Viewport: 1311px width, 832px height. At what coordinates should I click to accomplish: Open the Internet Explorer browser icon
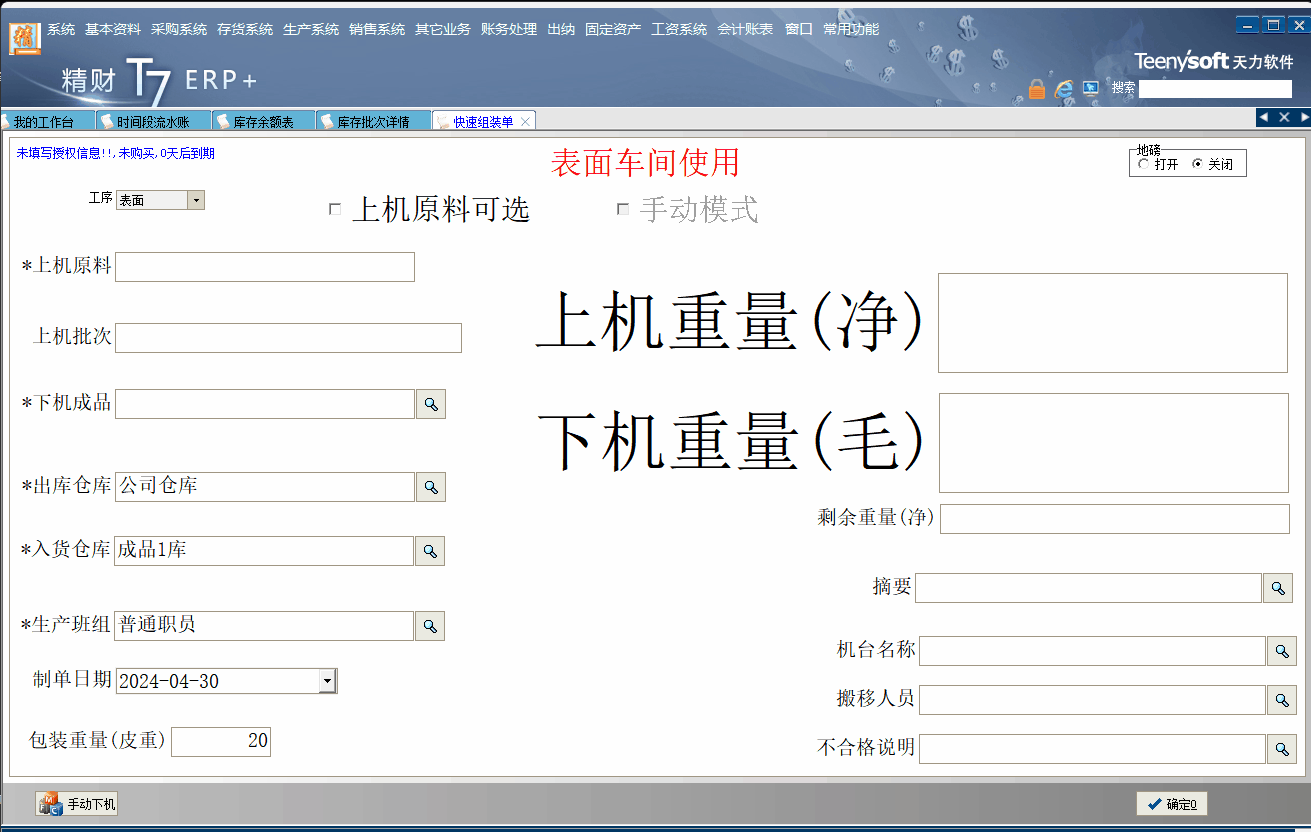(1064, 89)
